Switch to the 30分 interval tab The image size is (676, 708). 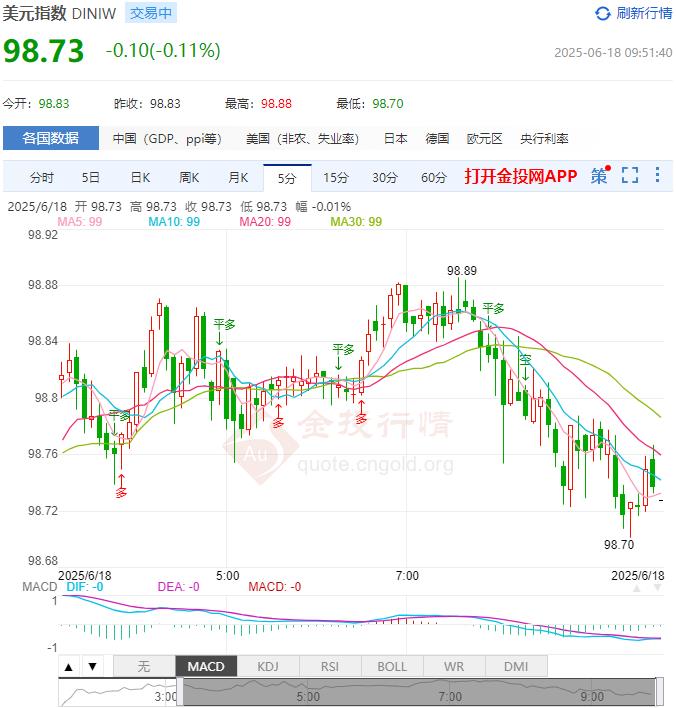tap(385, 177)
